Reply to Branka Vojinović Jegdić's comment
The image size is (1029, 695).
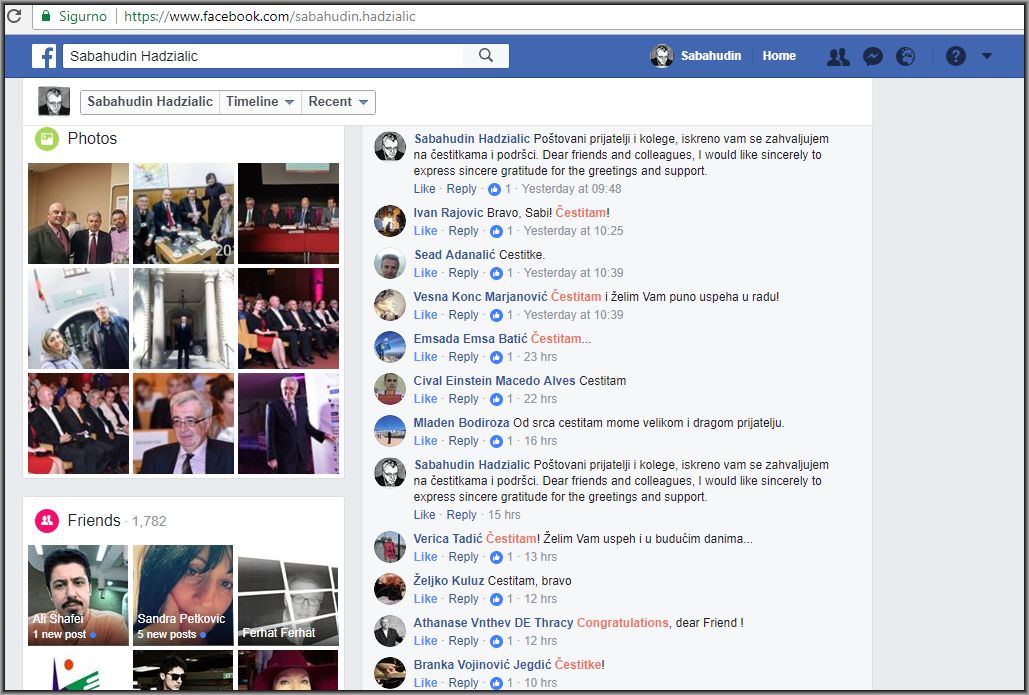click(463, 683)
